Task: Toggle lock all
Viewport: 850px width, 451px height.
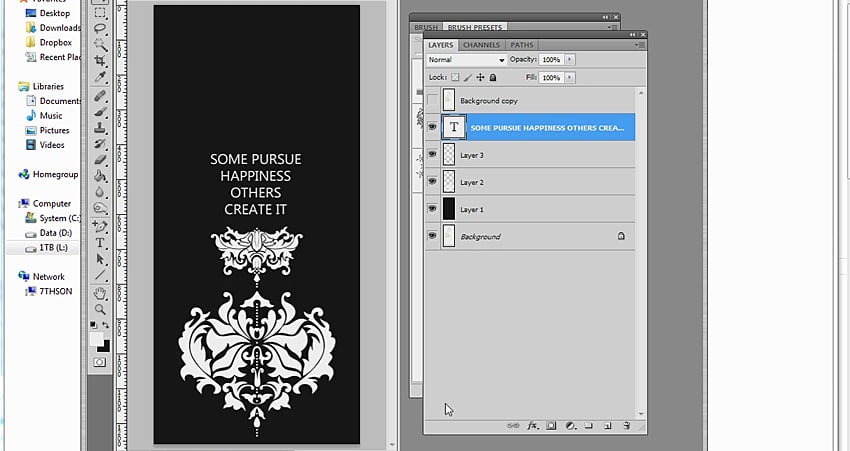Action: pyautogui.click(x=493, y=78)
